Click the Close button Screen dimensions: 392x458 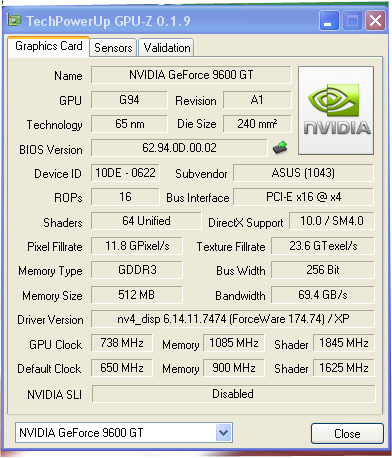[347, 433]
